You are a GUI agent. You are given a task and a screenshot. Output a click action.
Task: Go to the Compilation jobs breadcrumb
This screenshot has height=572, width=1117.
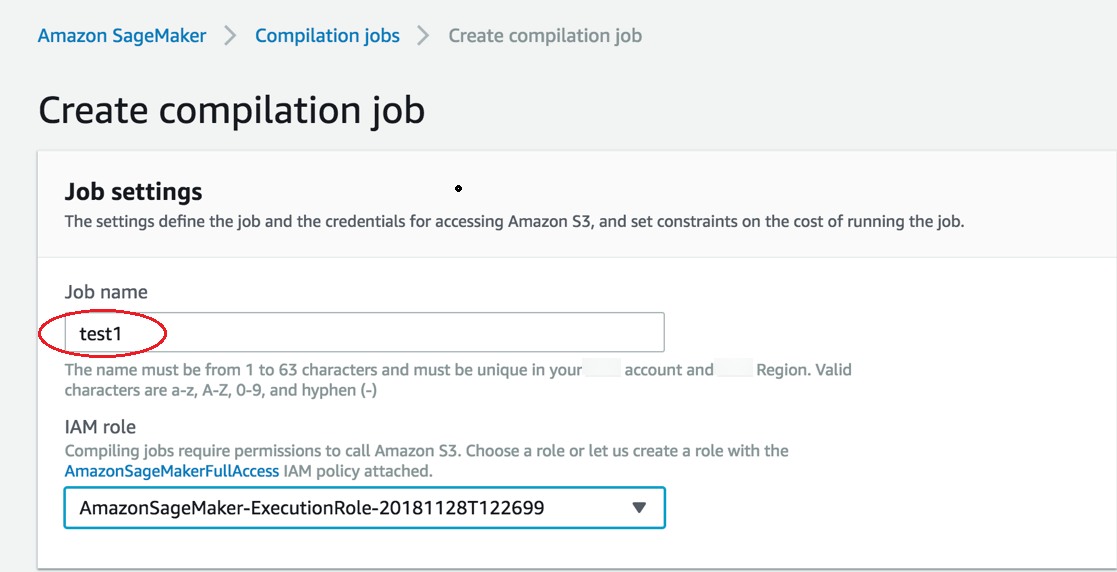coord(327,36)
